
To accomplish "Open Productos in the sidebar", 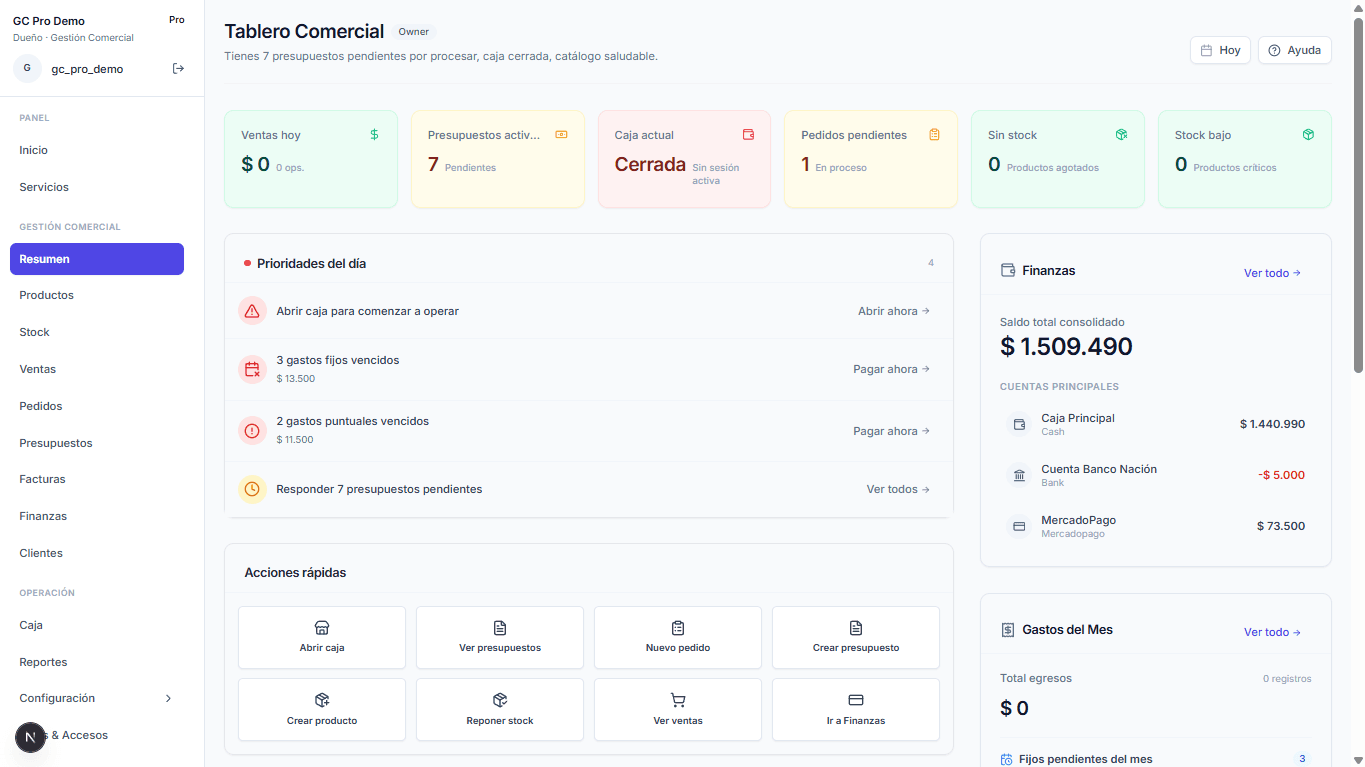I will click(47, 295).
